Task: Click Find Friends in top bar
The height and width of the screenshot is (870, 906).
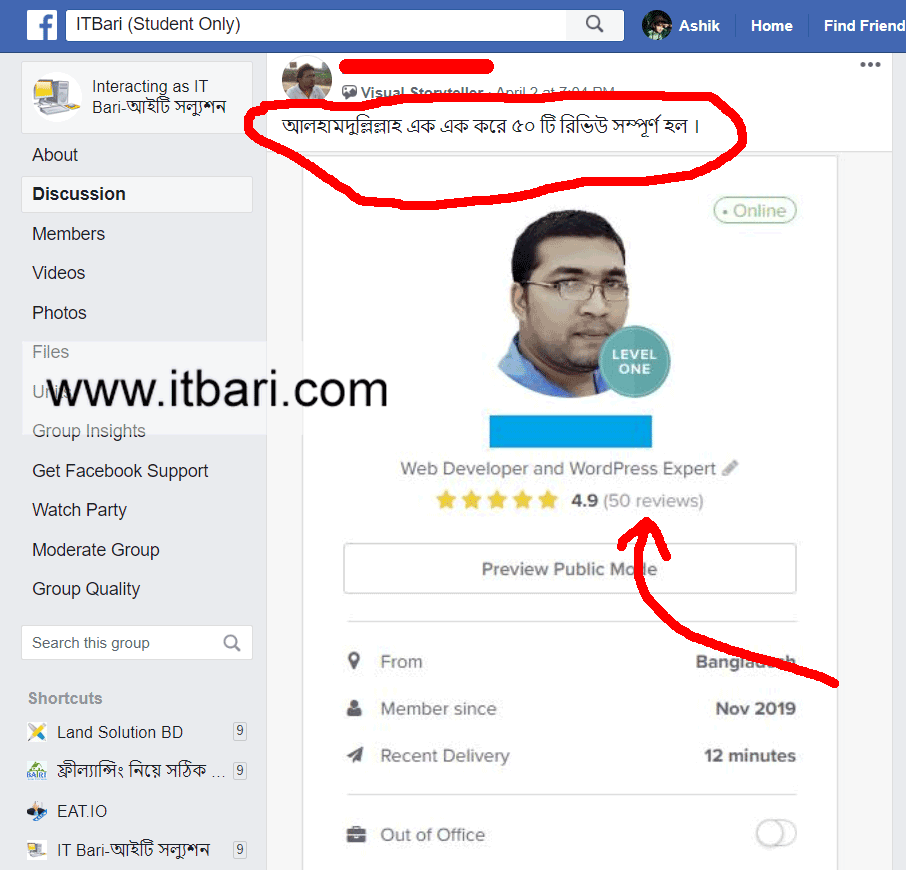Action: coord(864,26)
